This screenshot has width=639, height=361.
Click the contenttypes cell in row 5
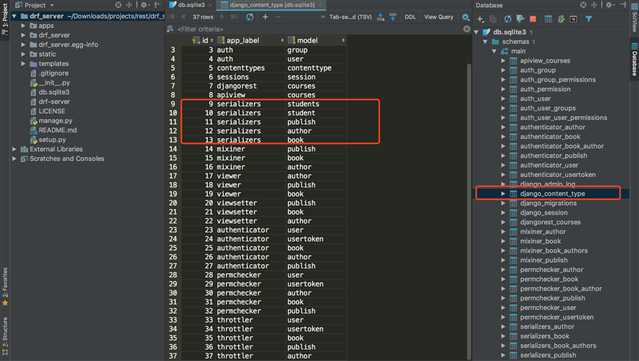240,68
